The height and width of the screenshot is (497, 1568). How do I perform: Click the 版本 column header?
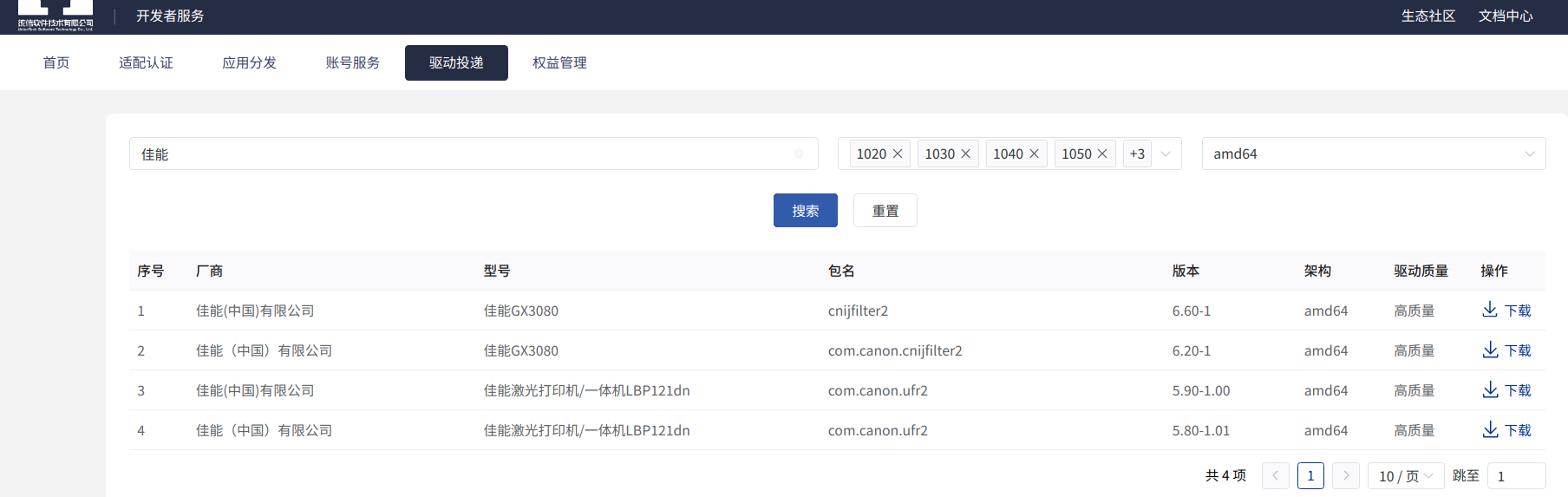pyautogui.click(x=1186, y=271)
